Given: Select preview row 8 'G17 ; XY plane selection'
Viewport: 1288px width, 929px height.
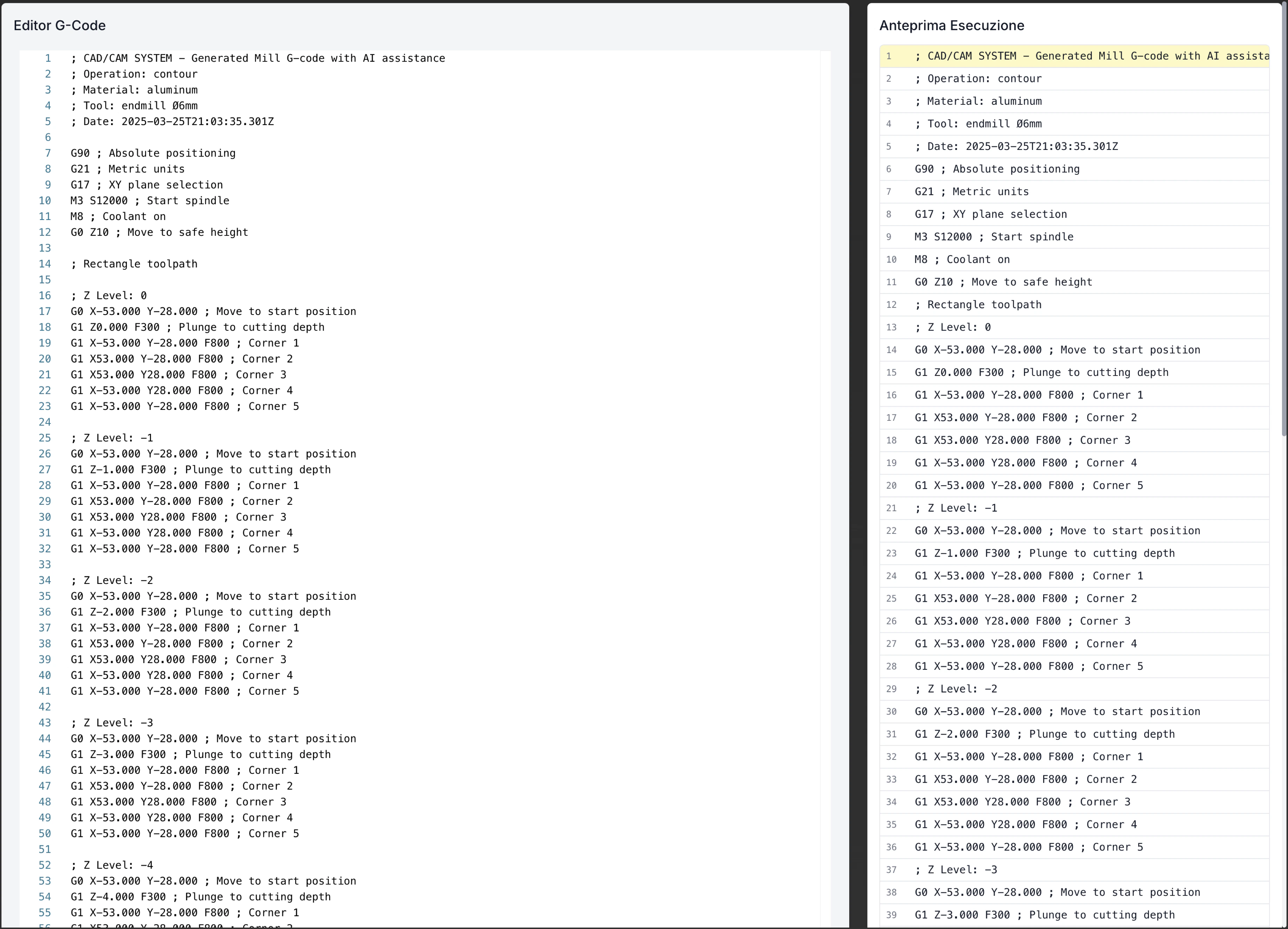Looking at the screenshot, I should pos(1074,214).
